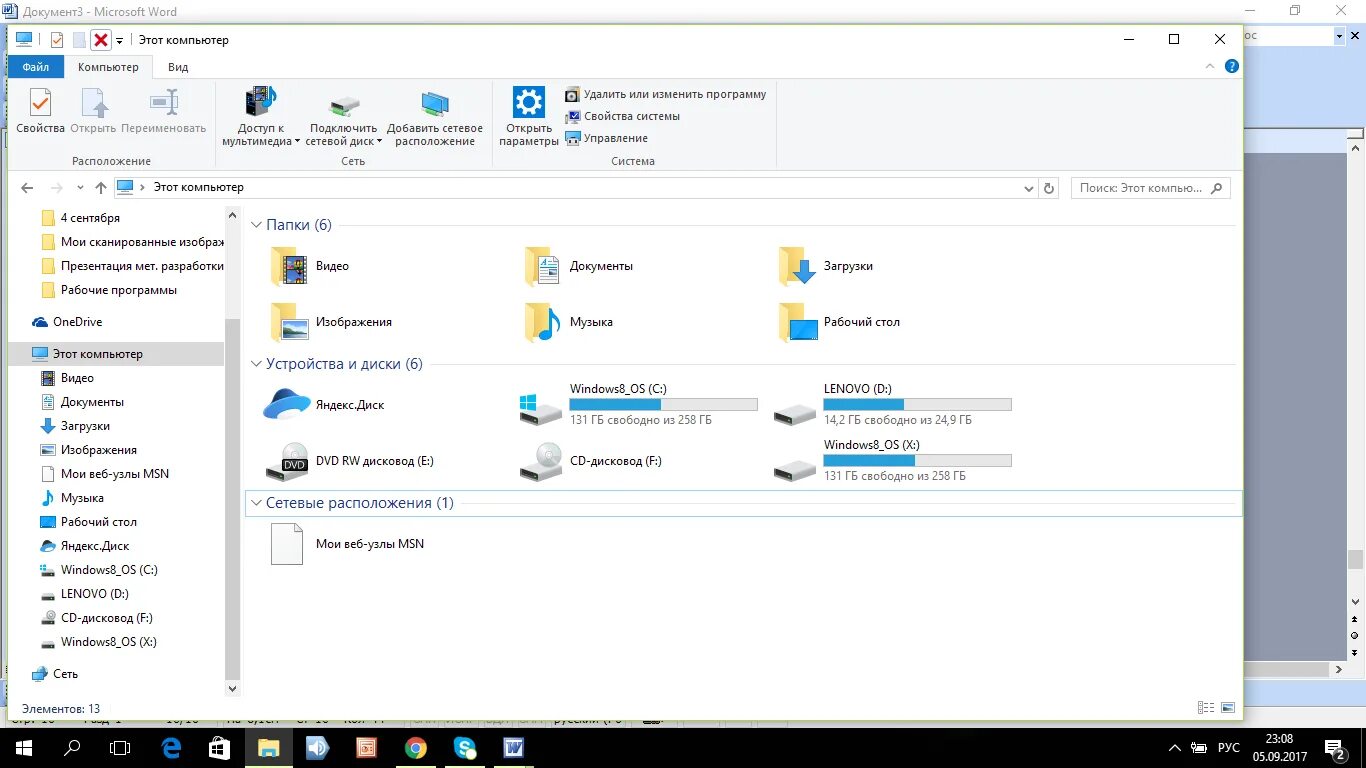Collapse the Устройства и диски (6) group
1366x768 pixels.
click(x=257, y=364)
